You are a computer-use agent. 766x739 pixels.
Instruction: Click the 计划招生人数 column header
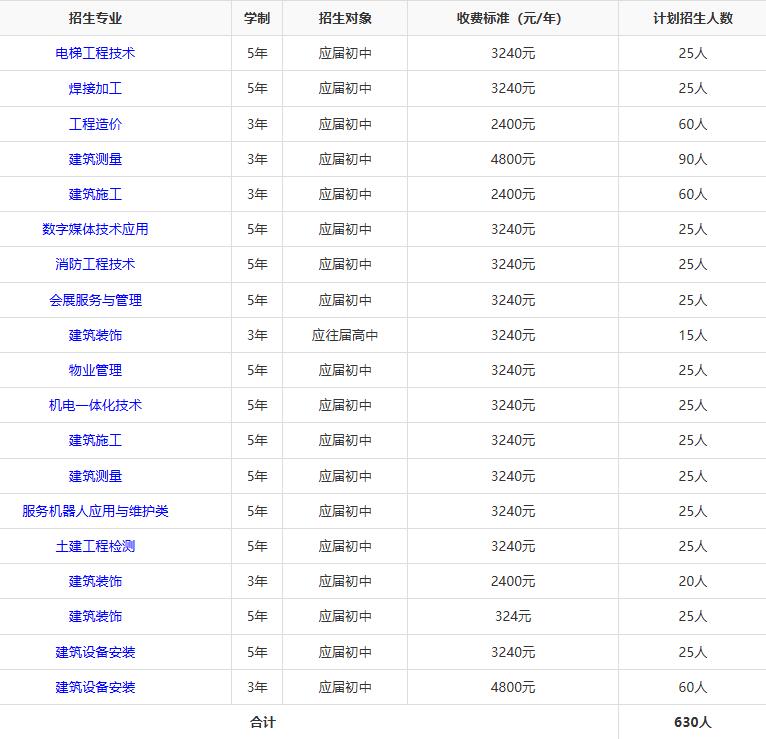(x=693, y=18)
